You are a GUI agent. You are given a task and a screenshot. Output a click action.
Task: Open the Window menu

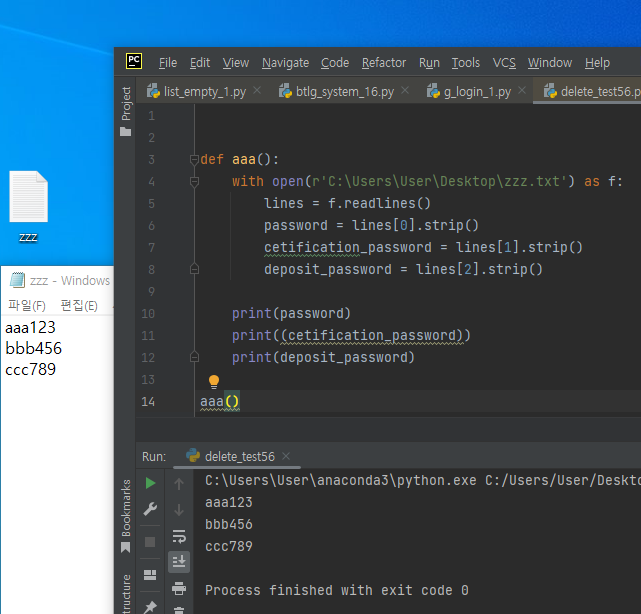coord(549,63)
